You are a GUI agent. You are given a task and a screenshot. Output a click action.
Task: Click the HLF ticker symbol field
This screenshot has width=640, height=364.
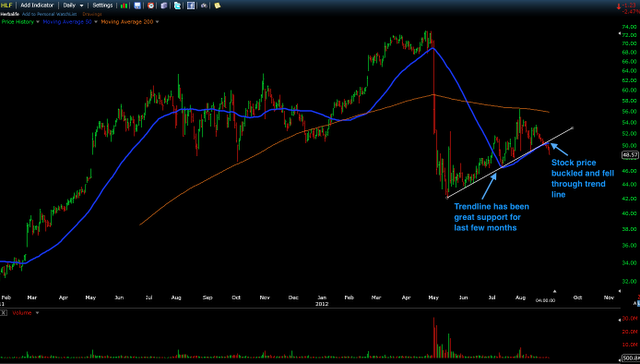[6, 5]
